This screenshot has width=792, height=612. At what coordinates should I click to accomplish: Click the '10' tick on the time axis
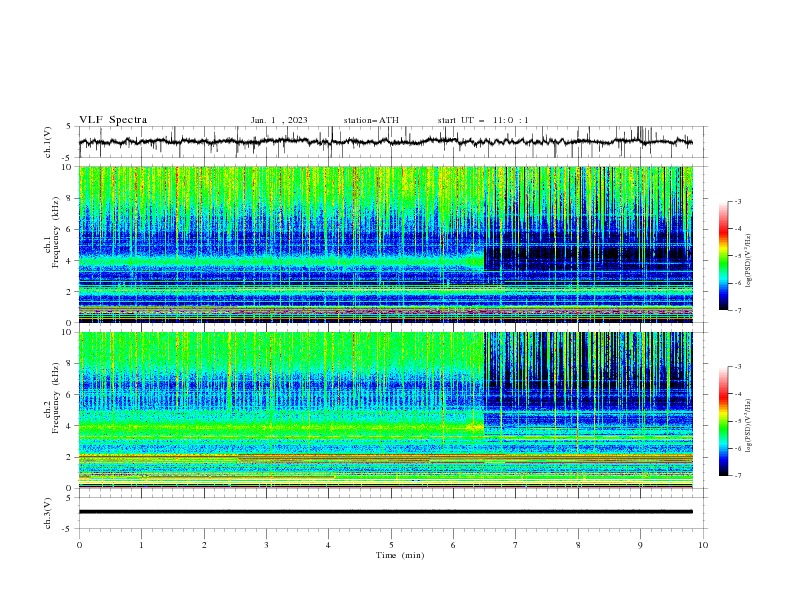pyautogui.click(x=703, y=545)
